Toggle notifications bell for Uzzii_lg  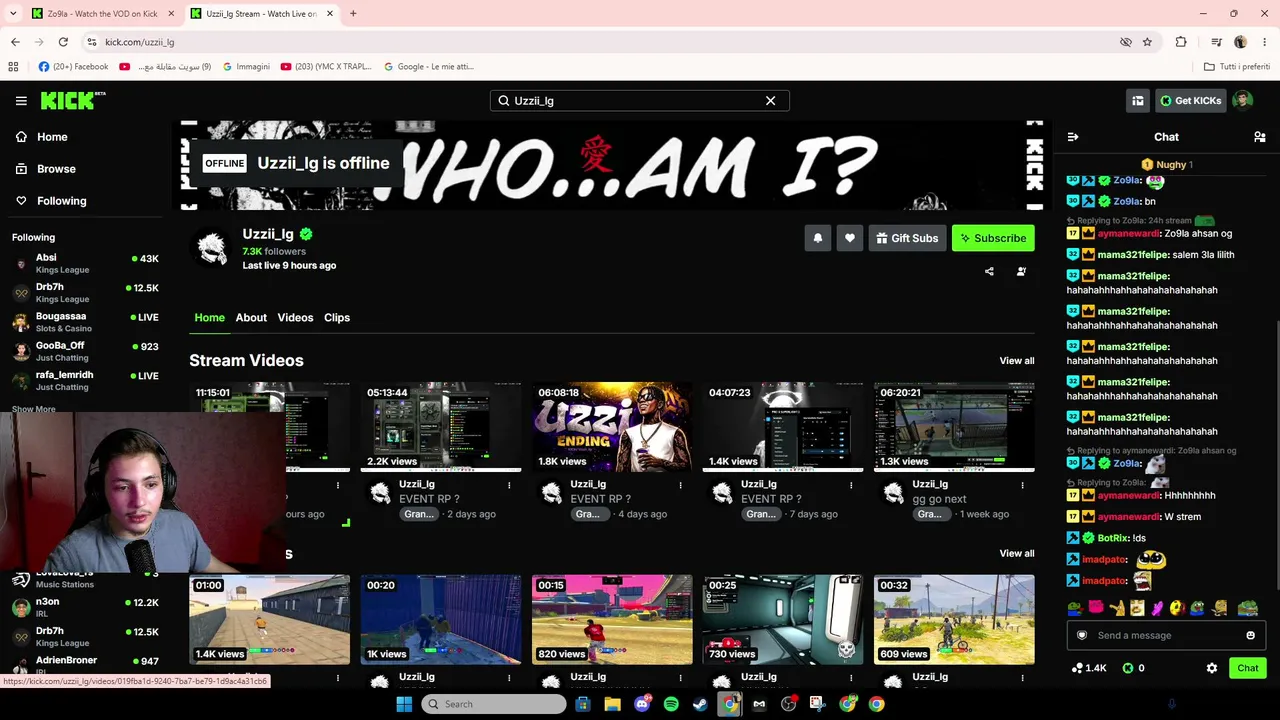[x=818, y=238]
